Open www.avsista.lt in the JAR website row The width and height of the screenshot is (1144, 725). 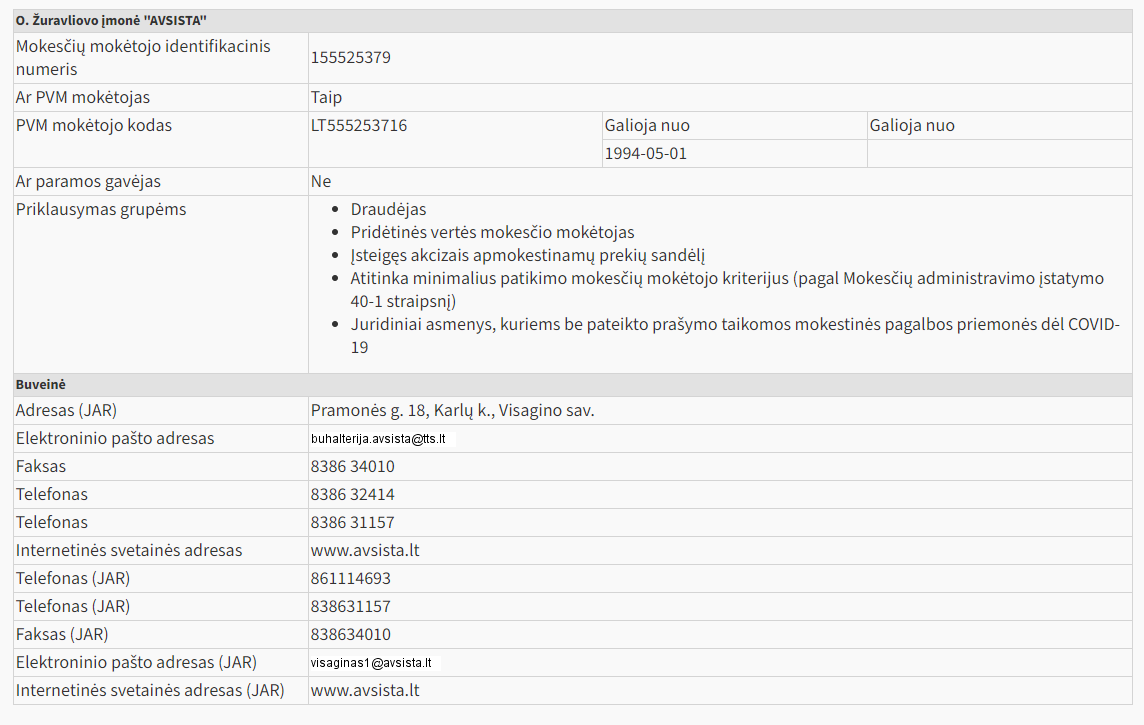point(365,691)
